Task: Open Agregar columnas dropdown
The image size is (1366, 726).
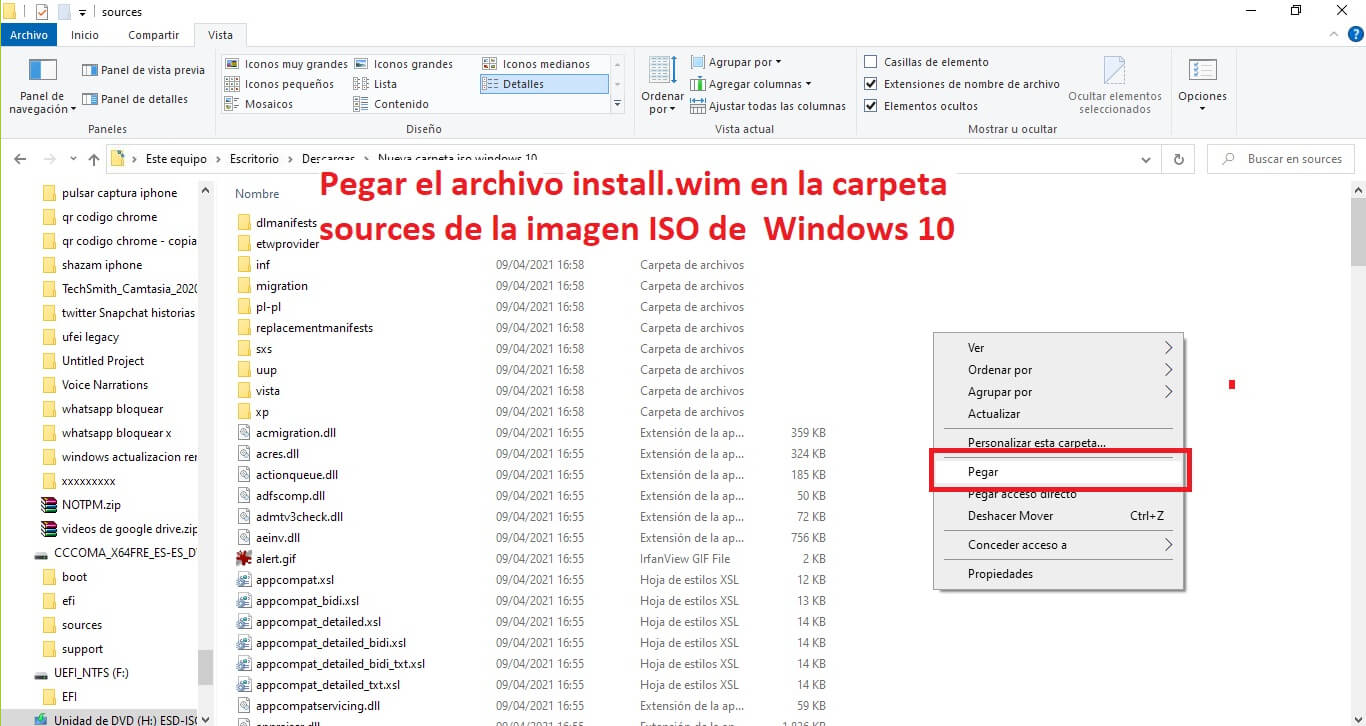Action: point(751,84)
